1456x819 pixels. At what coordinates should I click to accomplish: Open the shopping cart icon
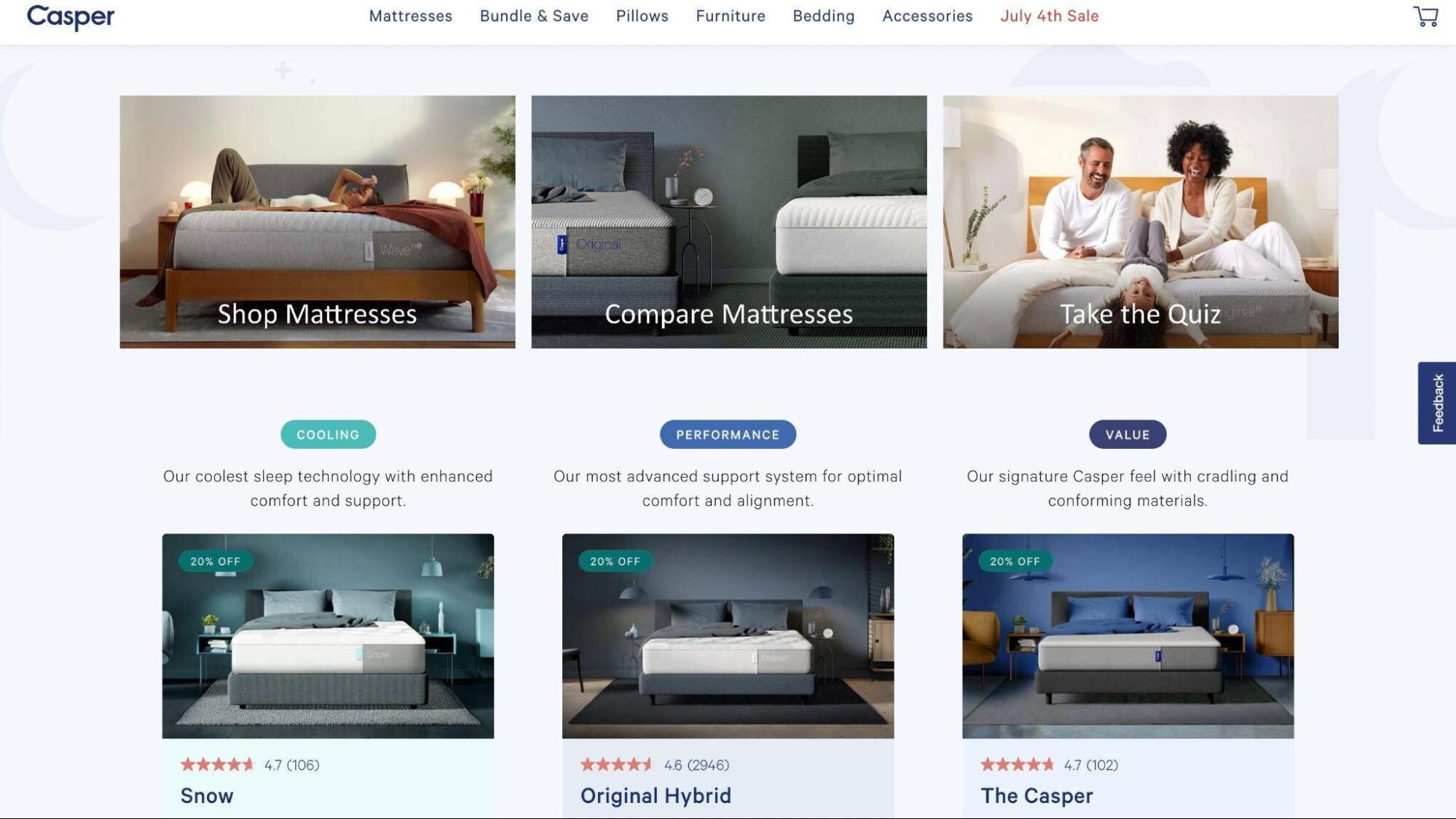coord(1425,16)
